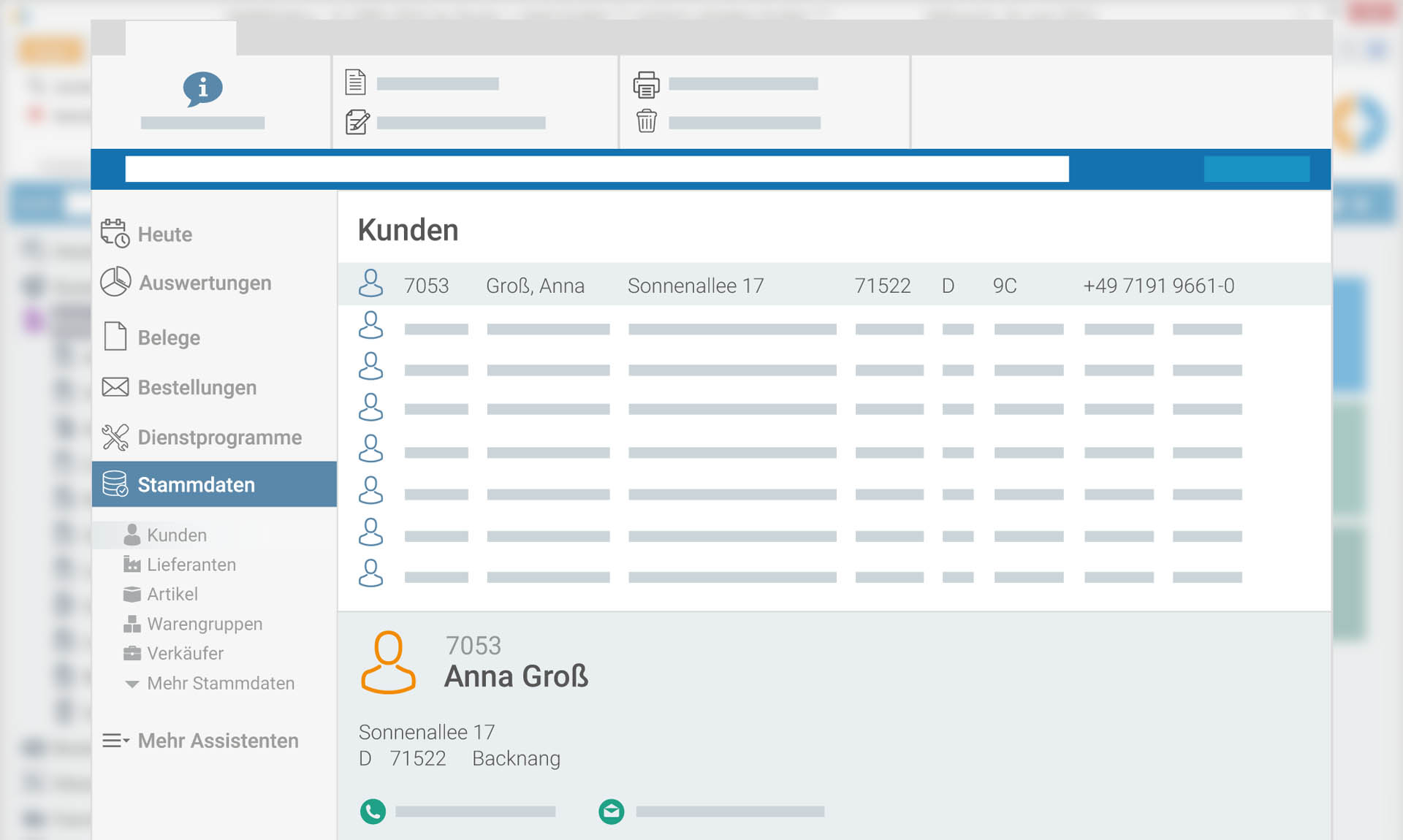Click the blue info bubble icon
Image resolution: width=1403 pixels, height=840 pixels.
click(202, 88)
